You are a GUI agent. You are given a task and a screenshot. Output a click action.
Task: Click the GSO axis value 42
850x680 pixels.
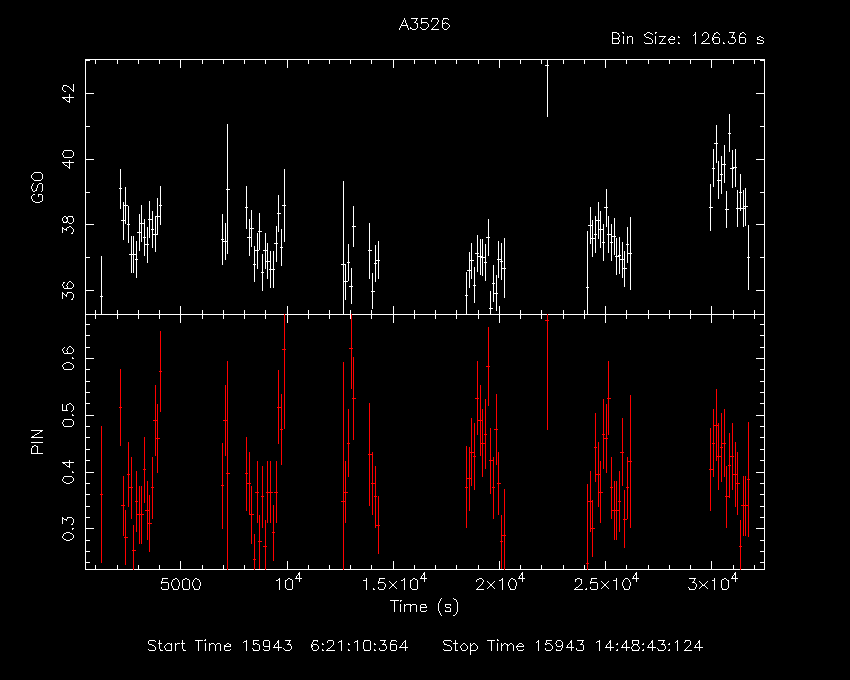(69, 94)
